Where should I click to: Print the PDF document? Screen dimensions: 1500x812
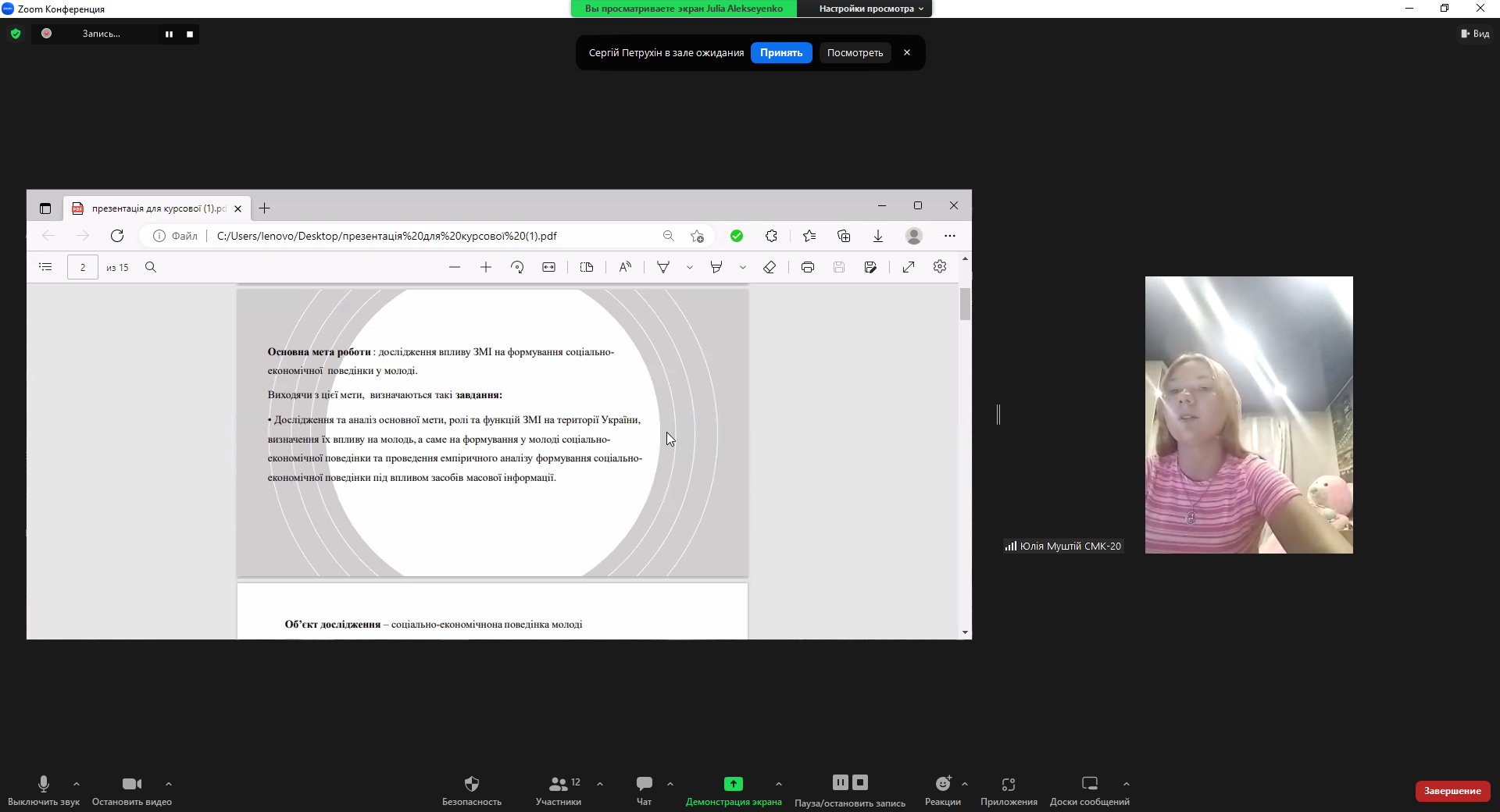coord(808,267)
